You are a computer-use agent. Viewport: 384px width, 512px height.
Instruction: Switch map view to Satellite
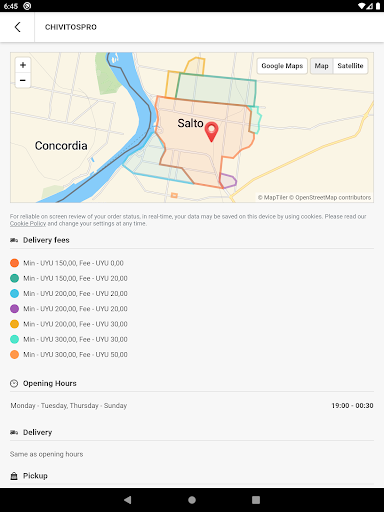click(350, 66)
